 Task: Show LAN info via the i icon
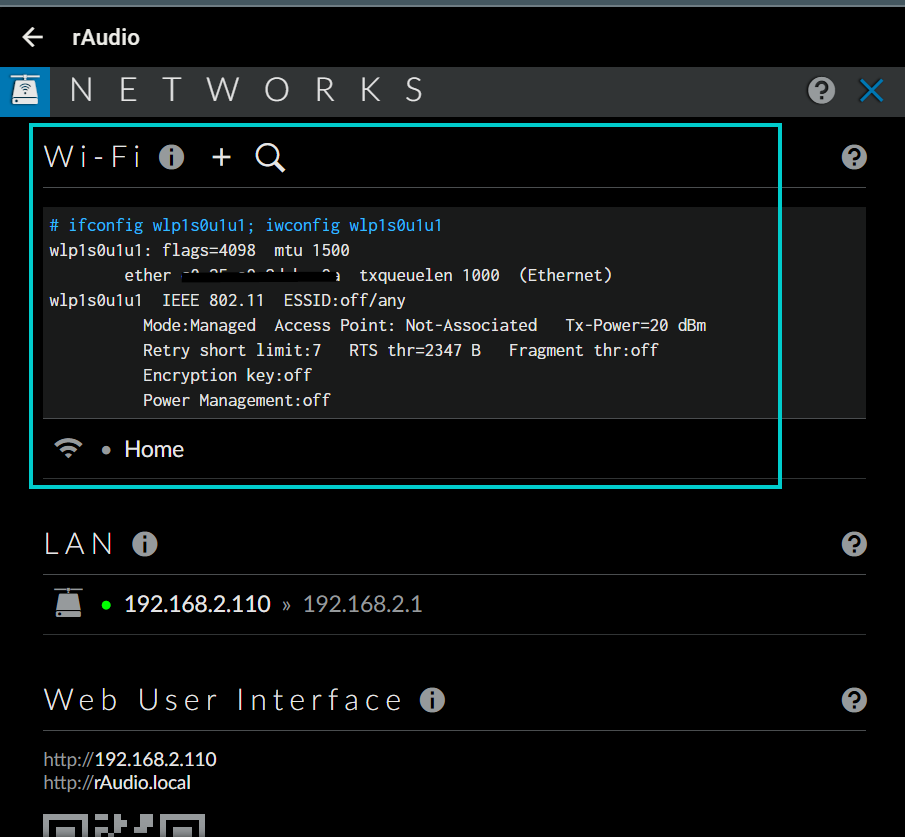pos(145,544)
